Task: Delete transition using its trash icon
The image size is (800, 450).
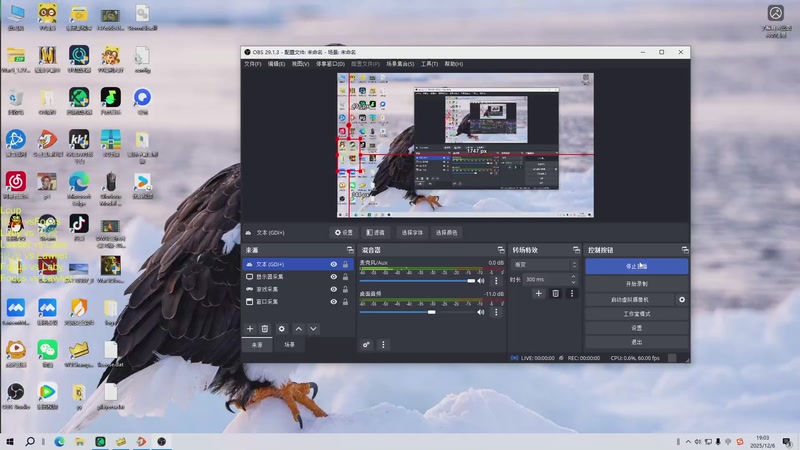Action: (x=556, y=293)
